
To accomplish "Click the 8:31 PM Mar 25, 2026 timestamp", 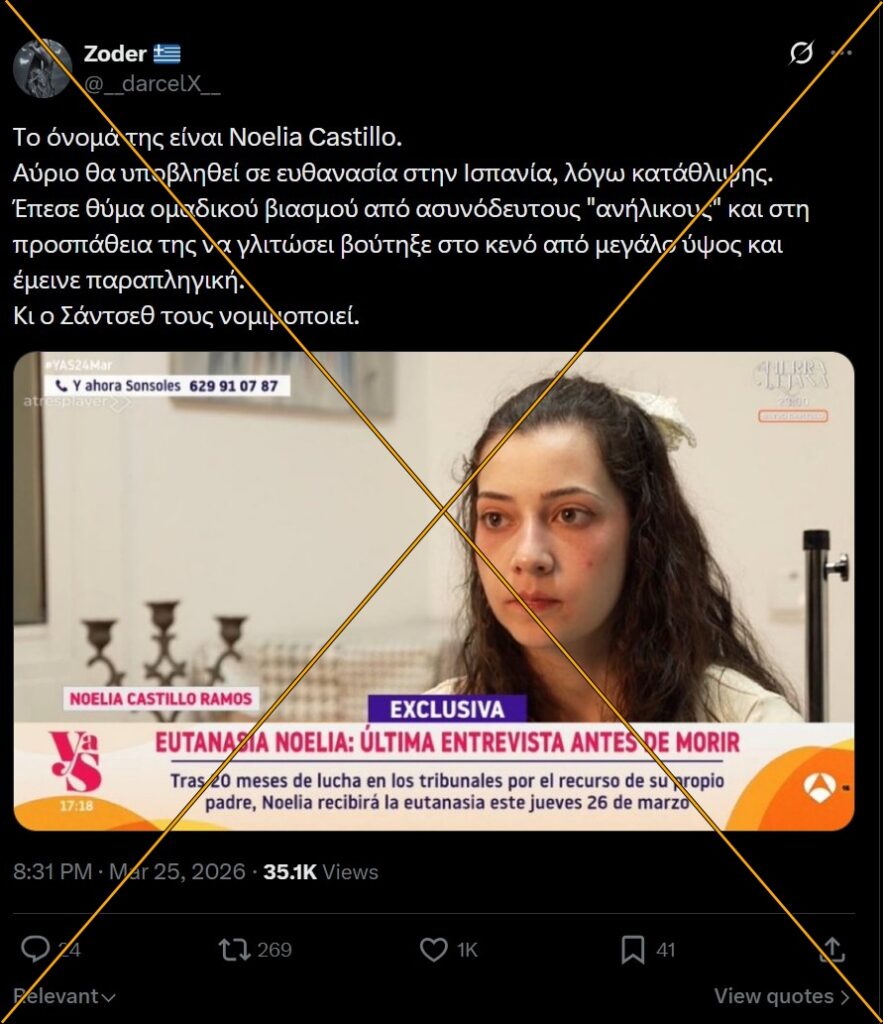I will point(129,872).
